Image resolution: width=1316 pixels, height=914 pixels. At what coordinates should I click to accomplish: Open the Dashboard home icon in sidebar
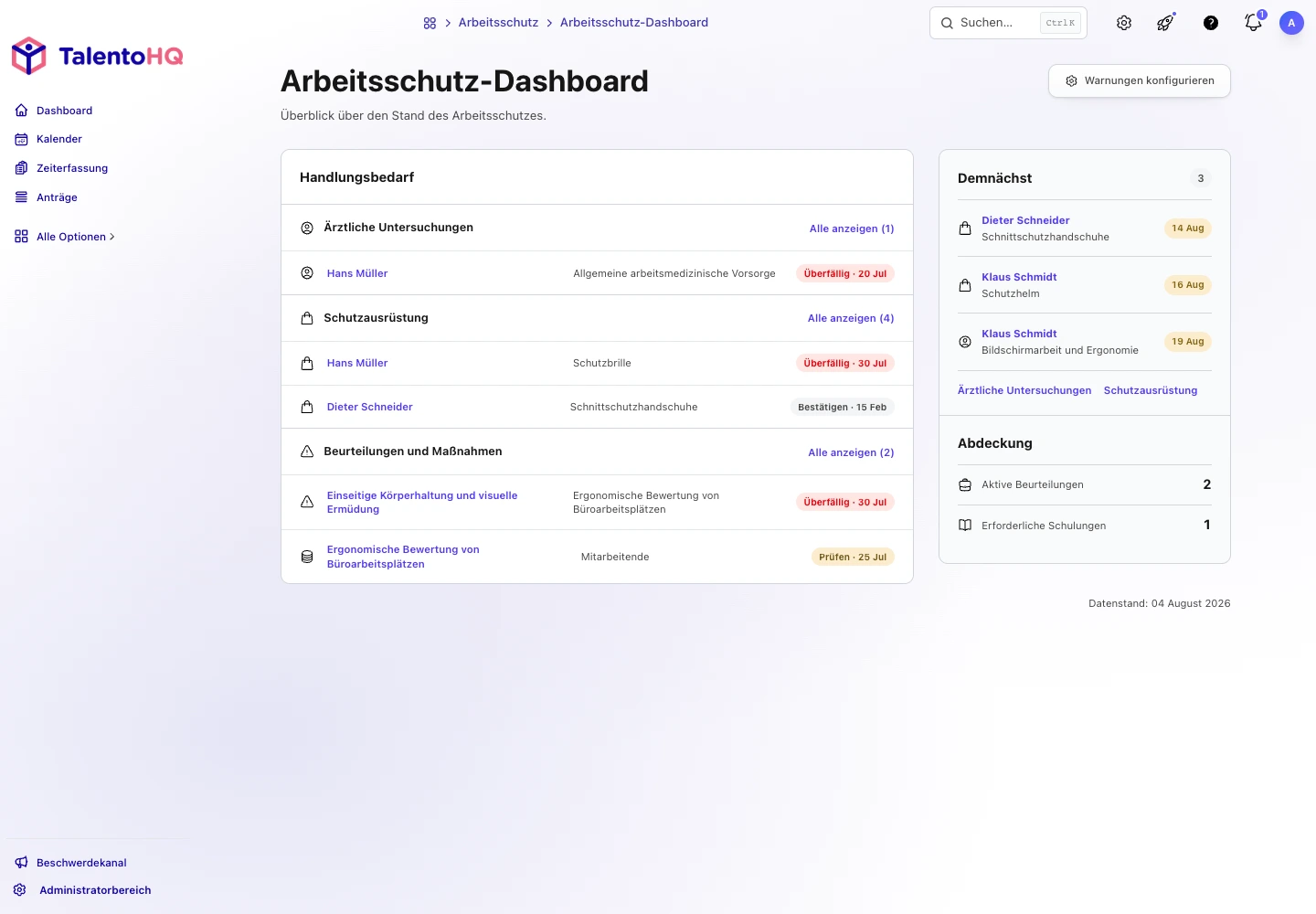(21, 111)
